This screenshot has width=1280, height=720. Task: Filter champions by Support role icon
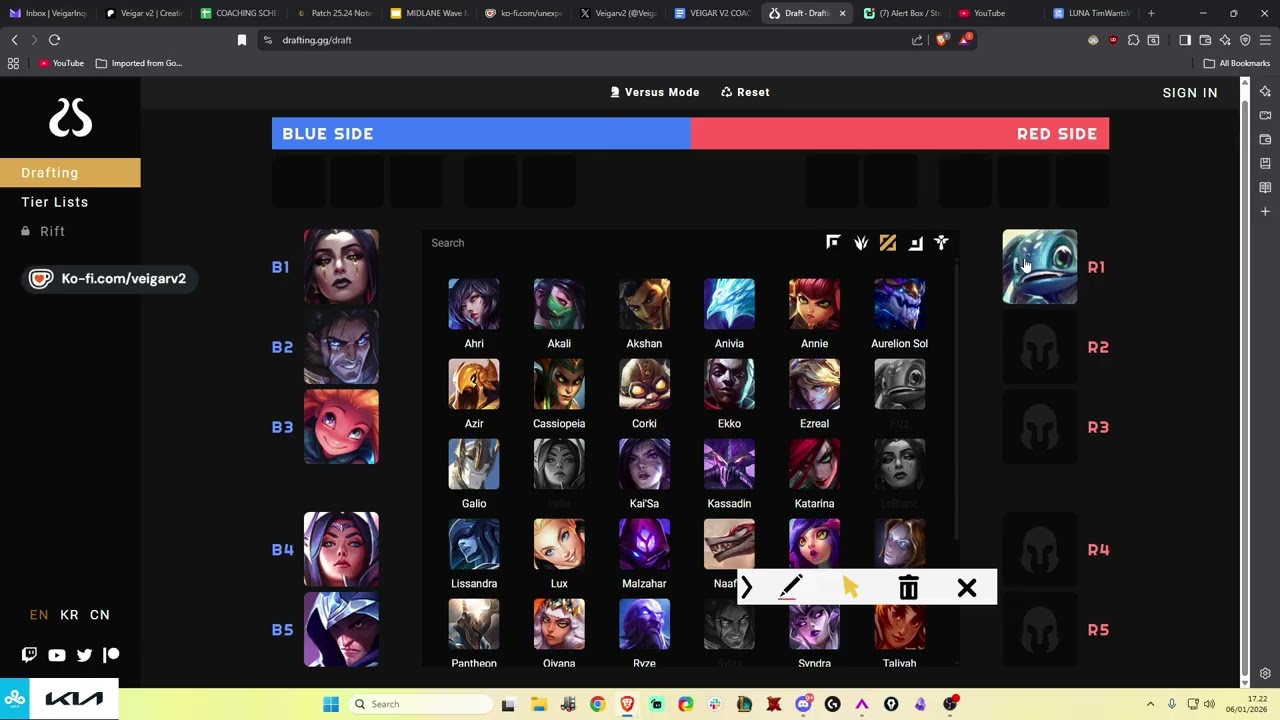[941, 242]
